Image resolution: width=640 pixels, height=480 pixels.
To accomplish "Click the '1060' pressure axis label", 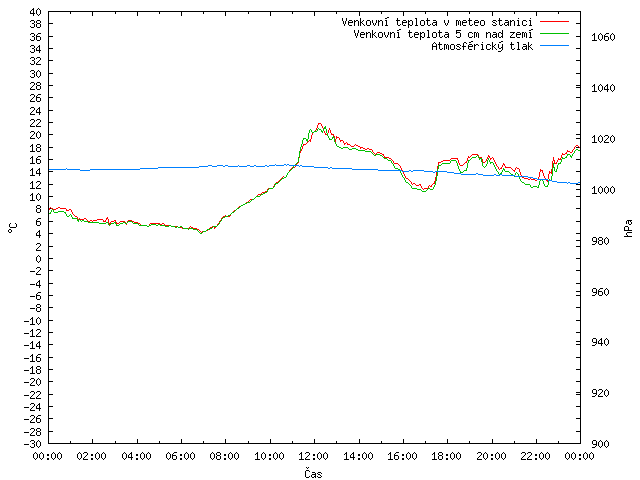I will pos(603,37).
